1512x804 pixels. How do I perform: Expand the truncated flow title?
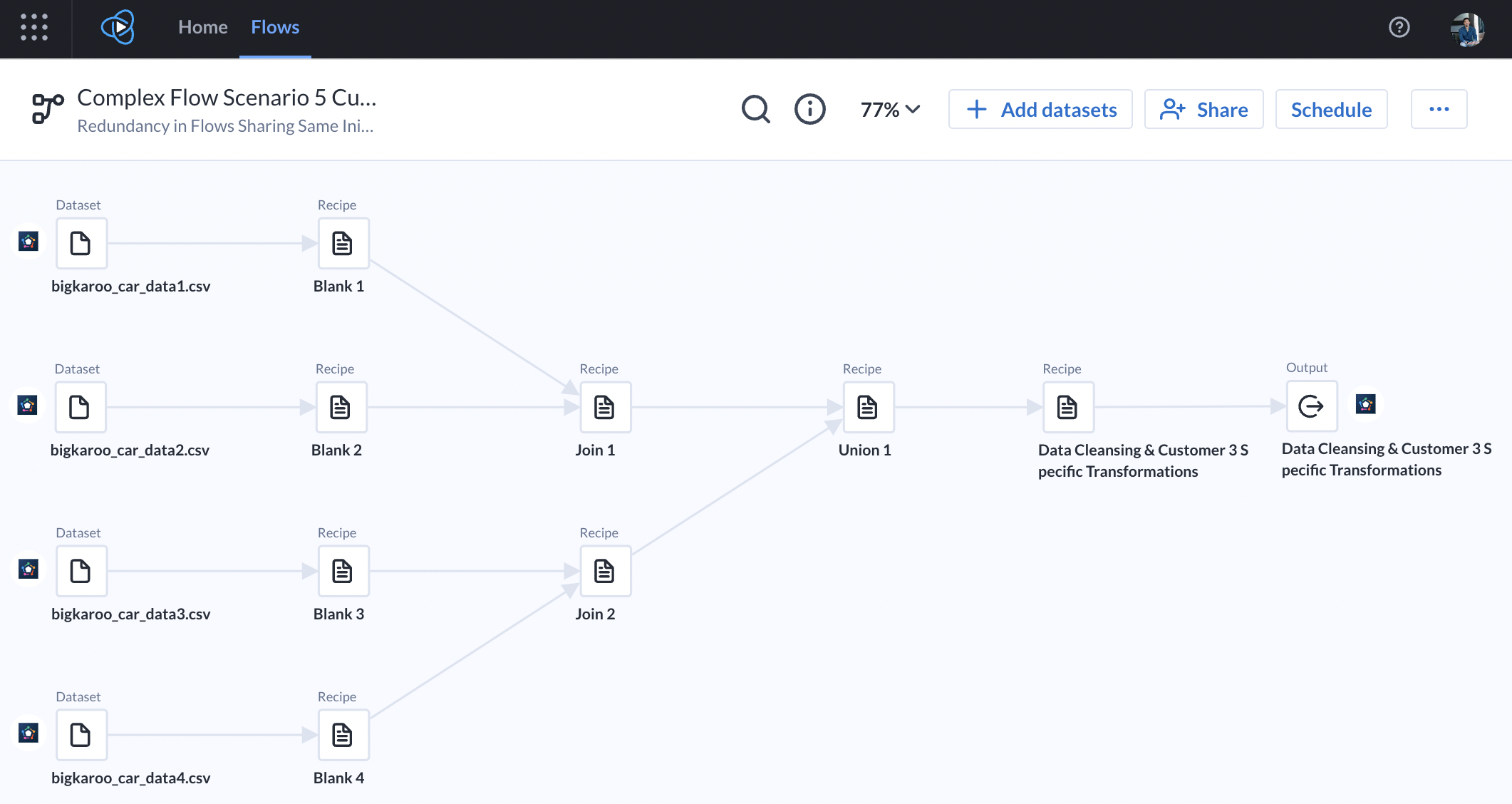pyautogui.click(x=226, y=97)
